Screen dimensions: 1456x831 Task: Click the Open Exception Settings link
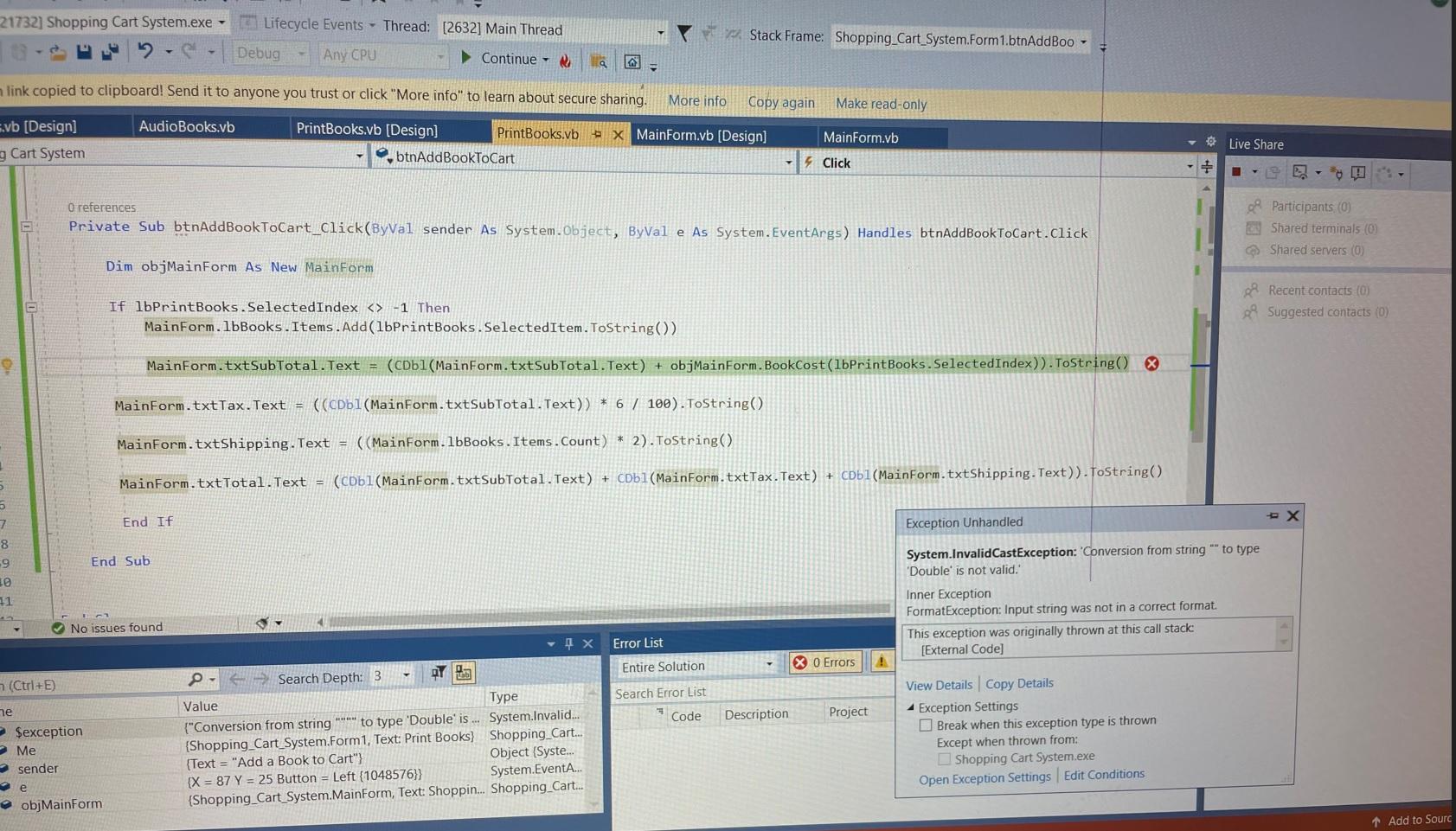pos(985,778)
